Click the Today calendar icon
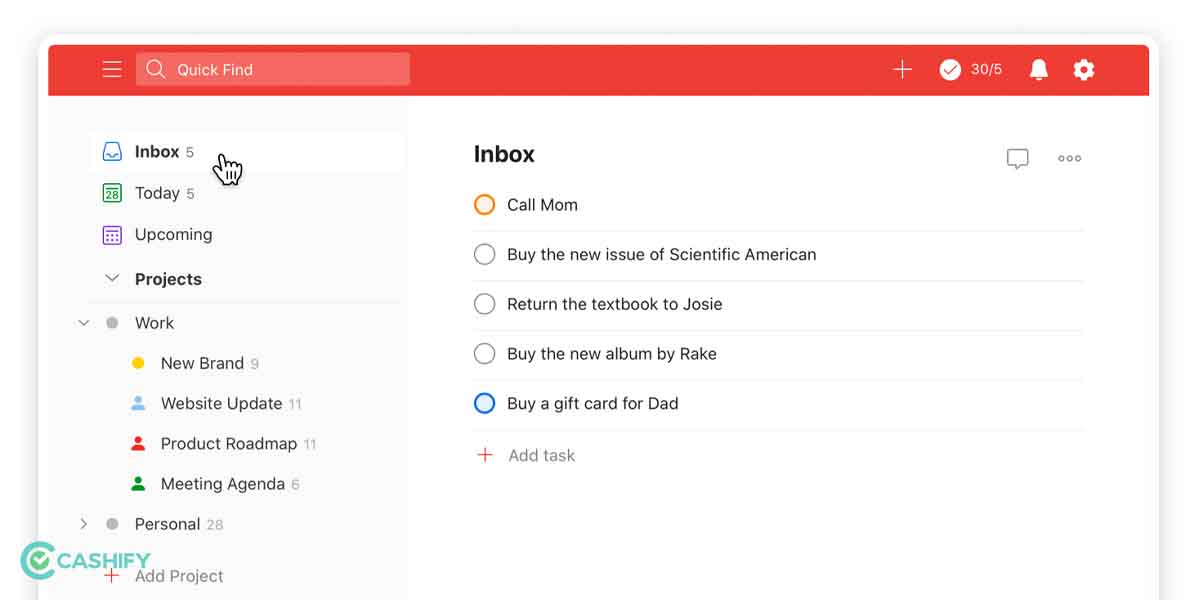This screenshot has height=600, width=1200. [112, 193]
